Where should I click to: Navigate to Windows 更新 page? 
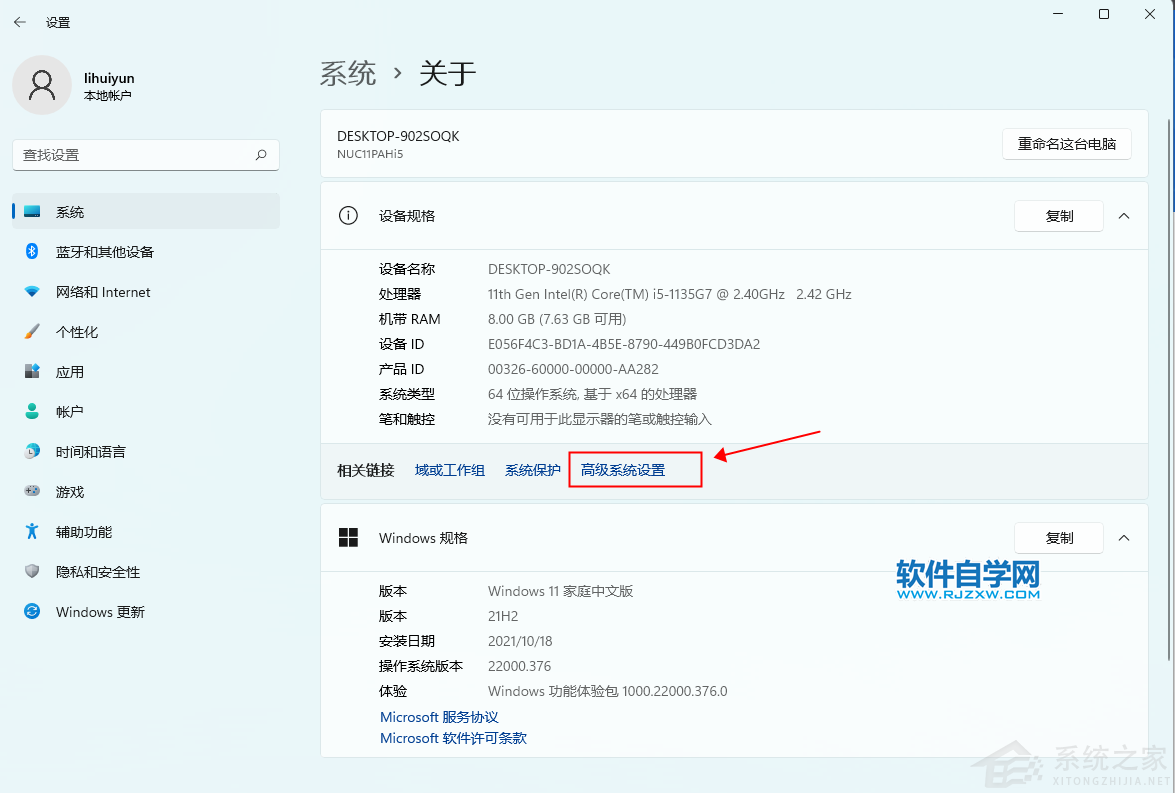click(146, 612)
